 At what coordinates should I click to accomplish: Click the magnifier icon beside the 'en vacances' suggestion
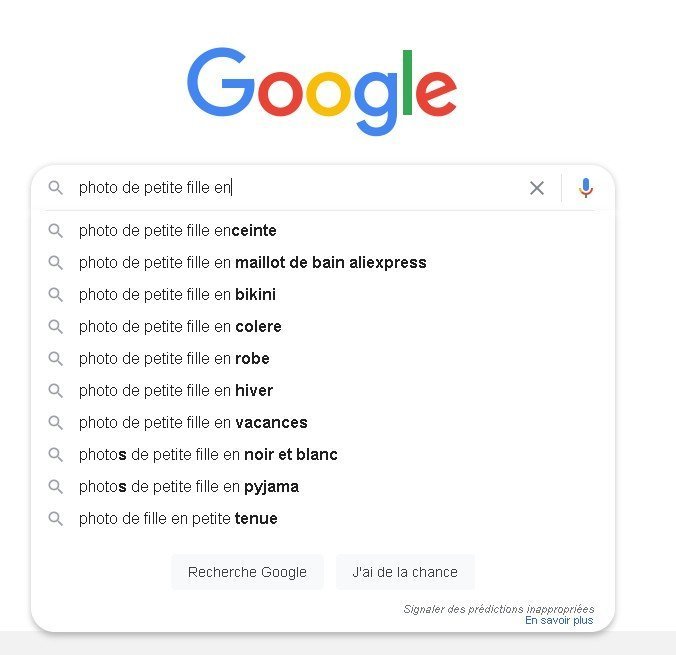[x=56, y=423]
